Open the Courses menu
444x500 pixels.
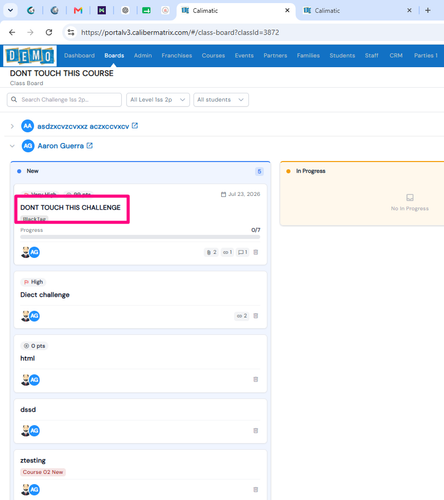click(213, 55)
